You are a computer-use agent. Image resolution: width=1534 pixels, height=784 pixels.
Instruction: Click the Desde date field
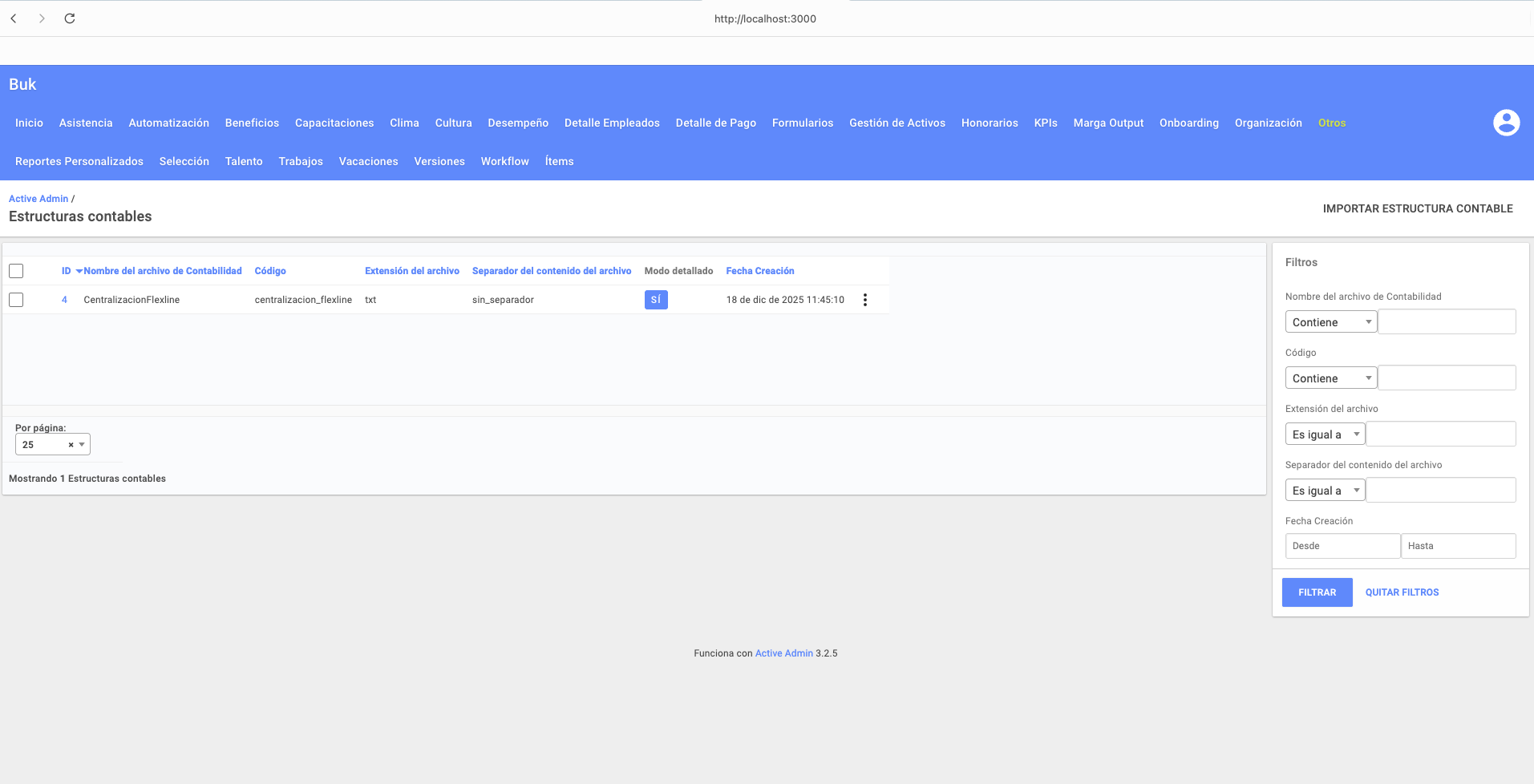pyautogui.click(x=1342, y=546)
